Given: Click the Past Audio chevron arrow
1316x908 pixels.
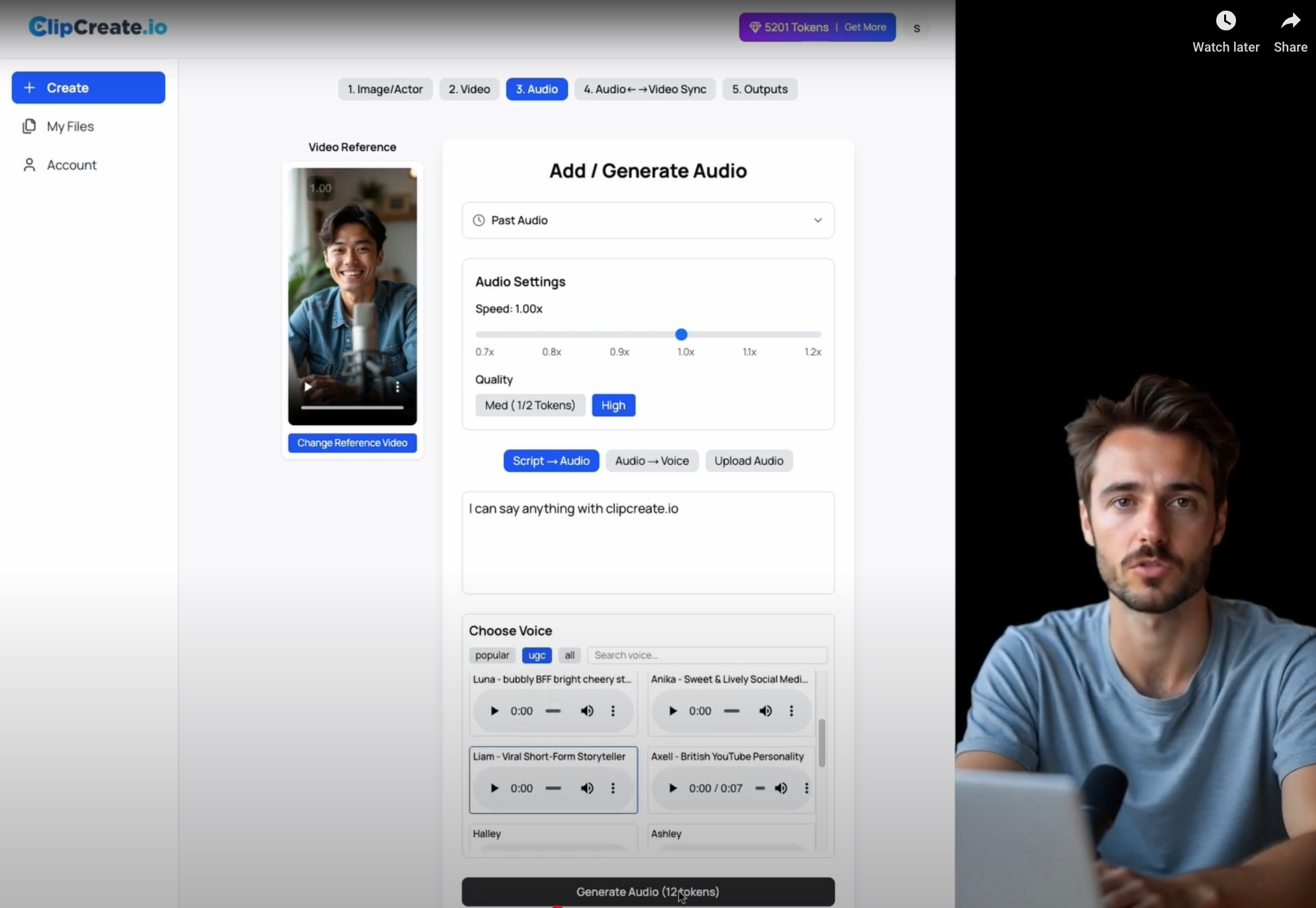Looking at the screenshot, I should [x=818, y=220].
